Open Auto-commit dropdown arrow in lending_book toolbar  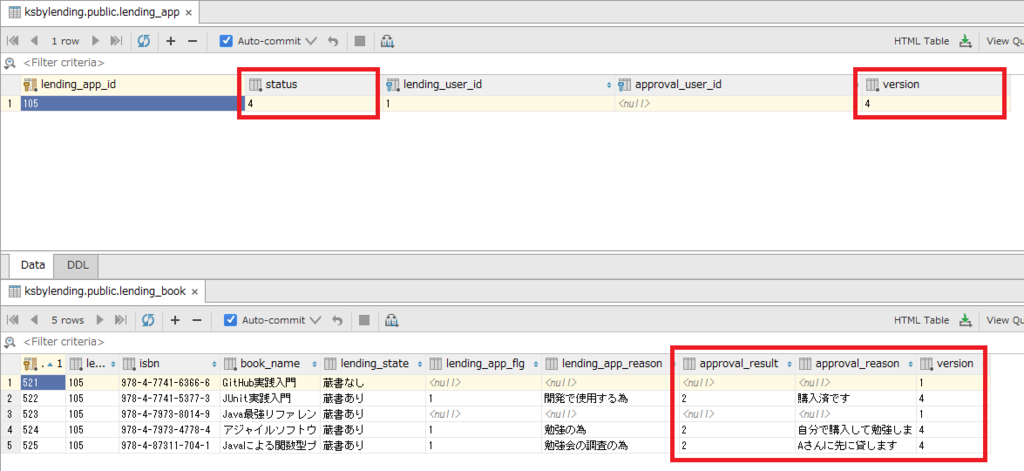[x=316, y=321]
